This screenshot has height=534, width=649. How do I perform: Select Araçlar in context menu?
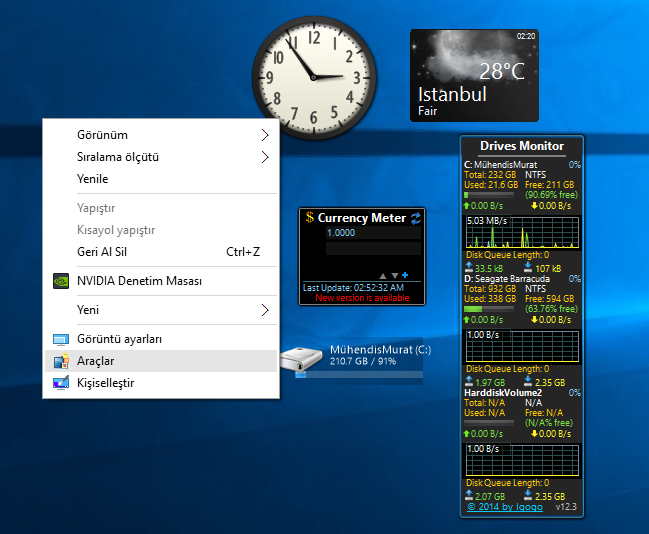161,361
